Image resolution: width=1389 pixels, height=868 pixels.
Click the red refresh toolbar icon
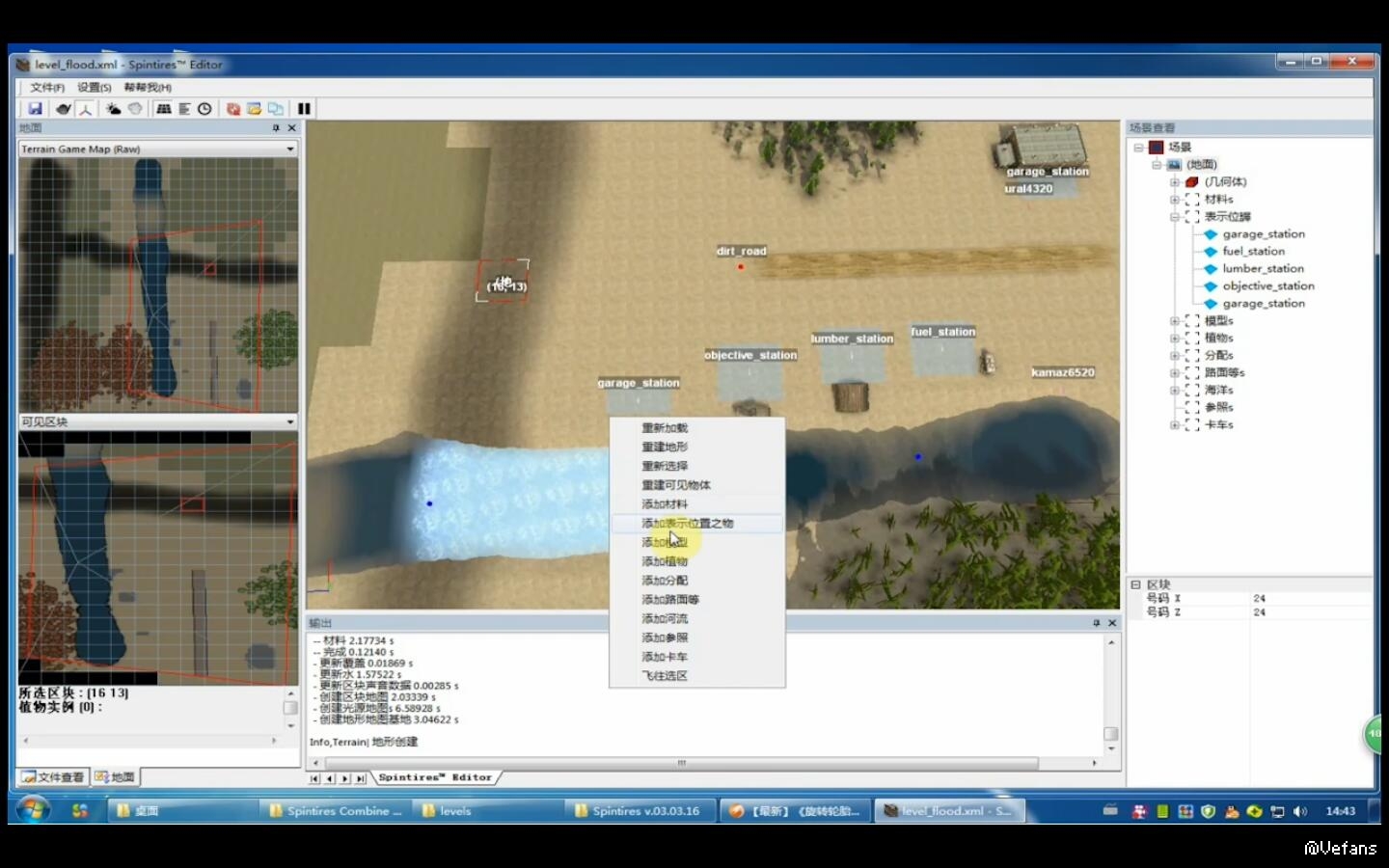tap(233, 109)
